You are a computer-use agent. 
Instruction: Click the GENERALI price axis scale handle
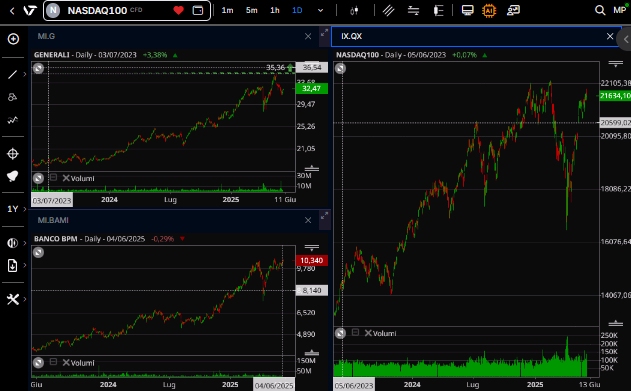[x=311, y=169]
